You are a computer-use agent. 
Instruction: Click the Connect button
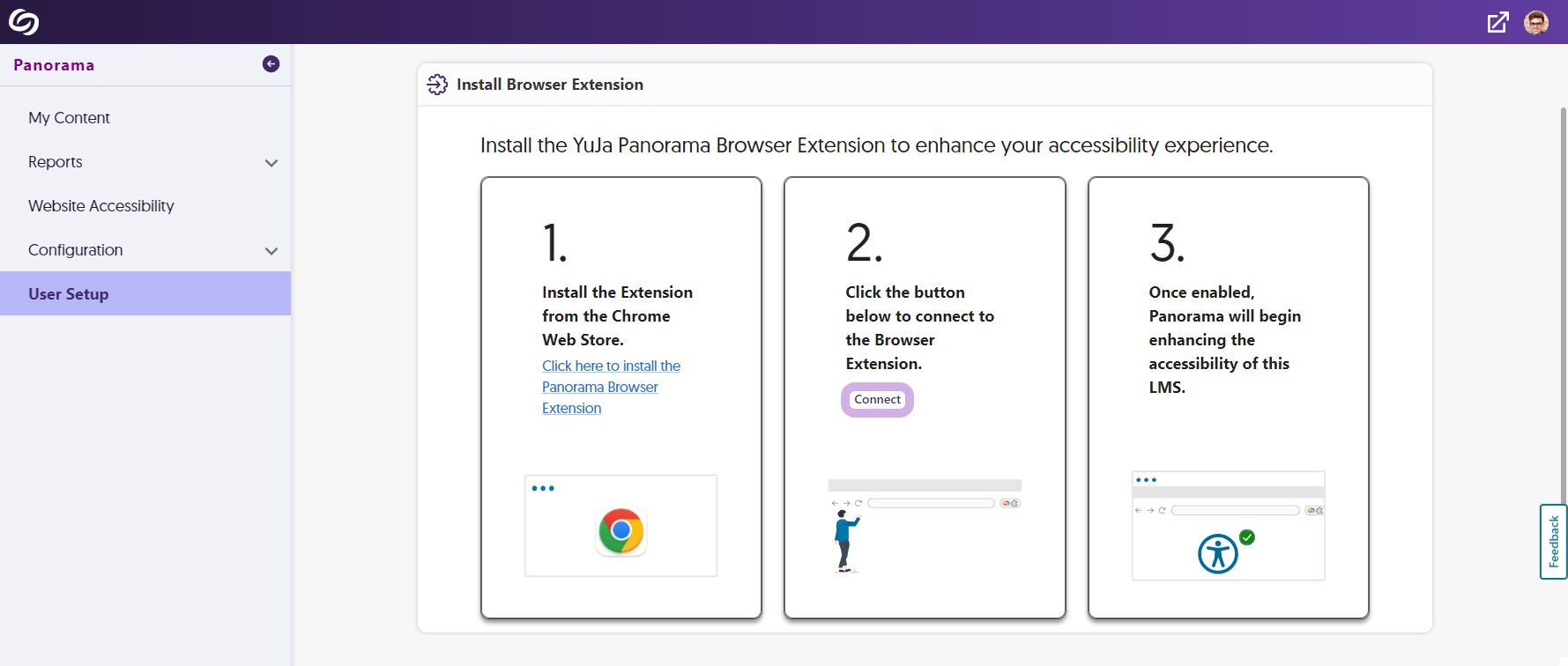tap(877, 400)
